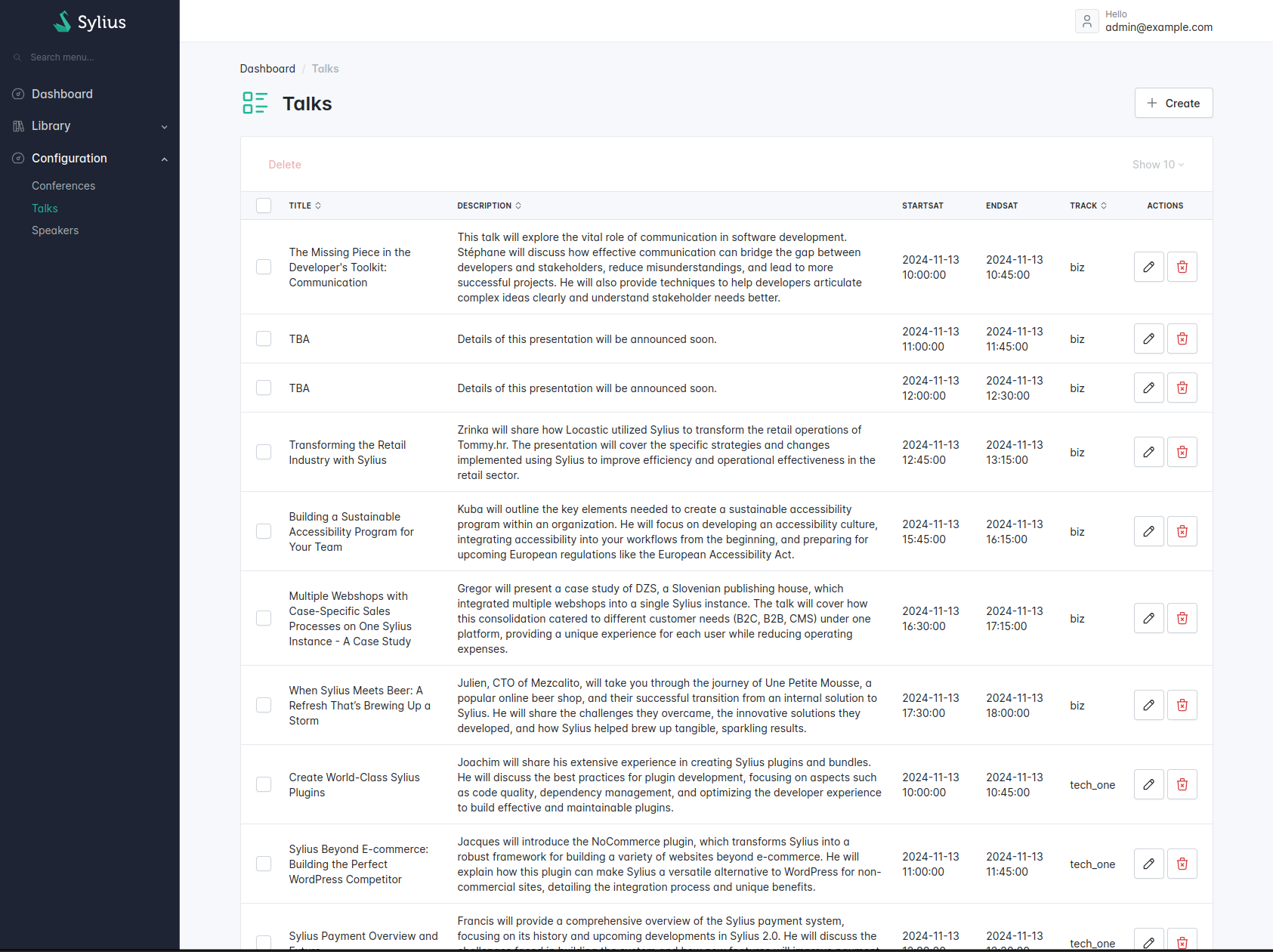The width and height of the screenshot is (1273, 952).
Task: Edit When Sylius Meets Beer talk
Action: tap(1148, 705)
